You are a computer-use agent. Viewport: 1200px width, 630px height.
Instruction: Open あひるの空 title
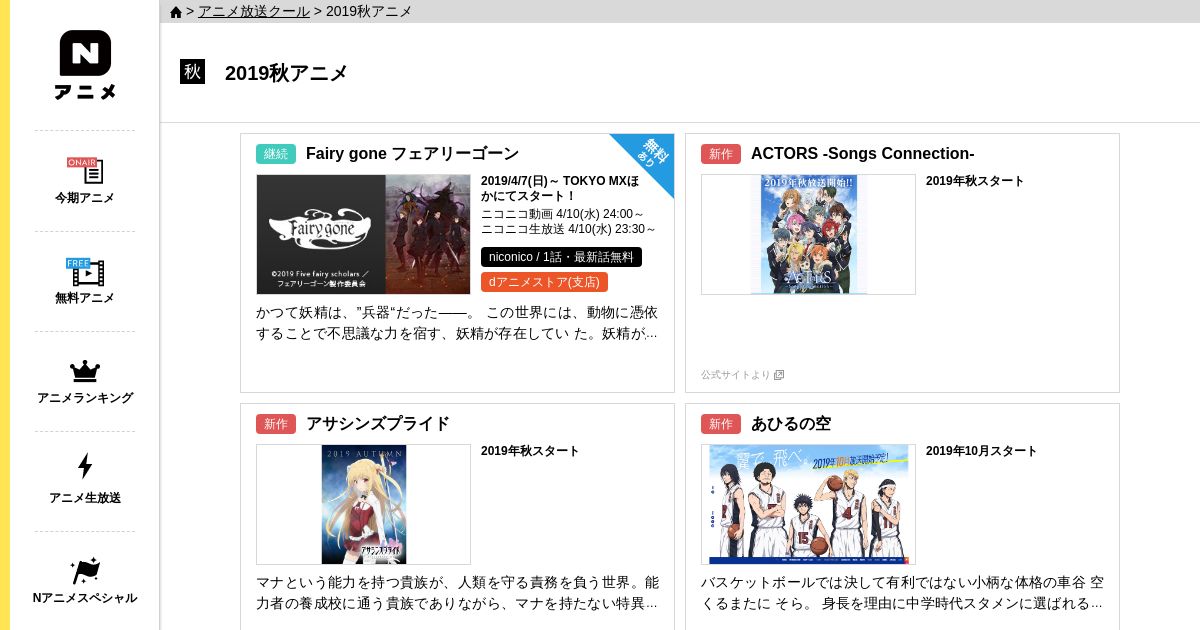pyautogui.click(x=790, y=423)
